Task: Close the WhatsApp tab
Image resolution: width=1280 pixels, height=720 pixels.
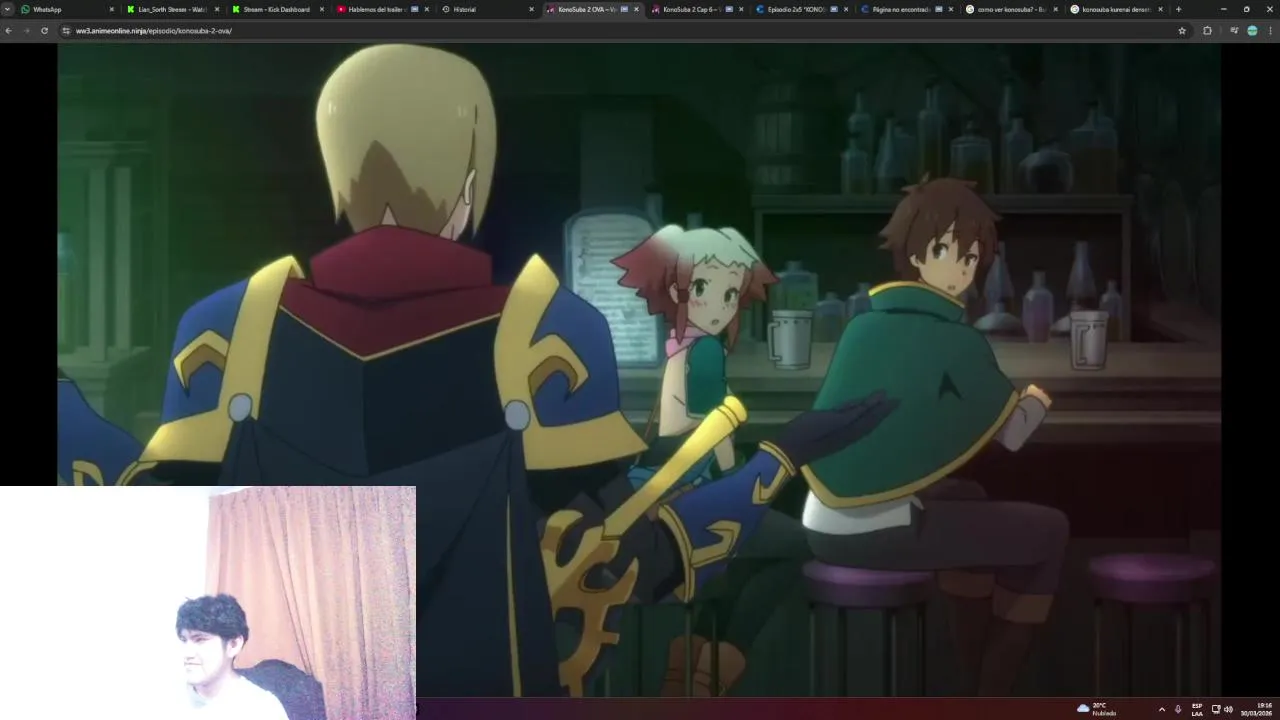Action: pos(112,9)
